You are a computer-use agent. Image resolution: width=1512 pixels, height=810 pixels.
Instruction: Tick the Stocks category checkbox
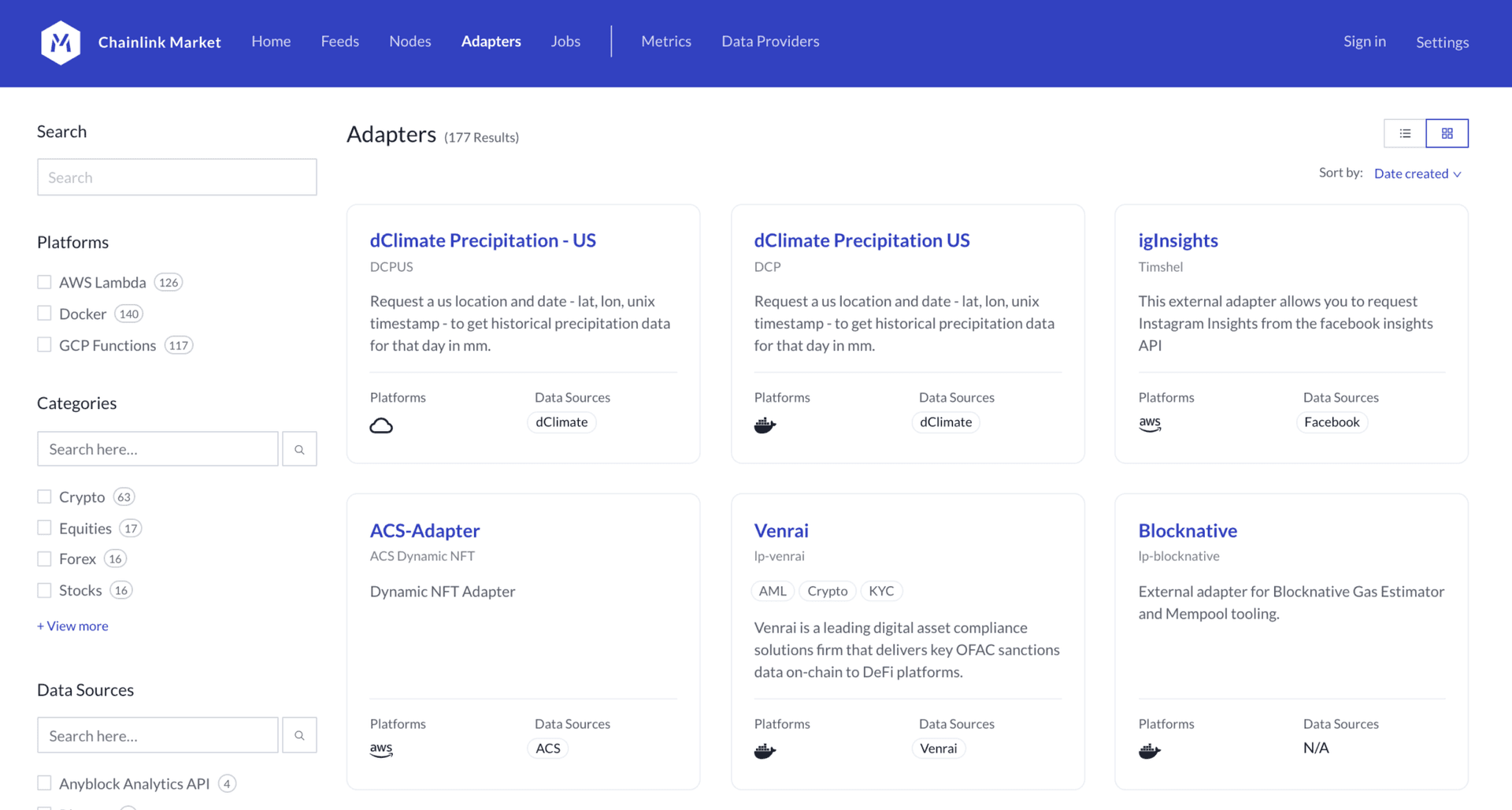pyautogui.click(x=44, y=590)
